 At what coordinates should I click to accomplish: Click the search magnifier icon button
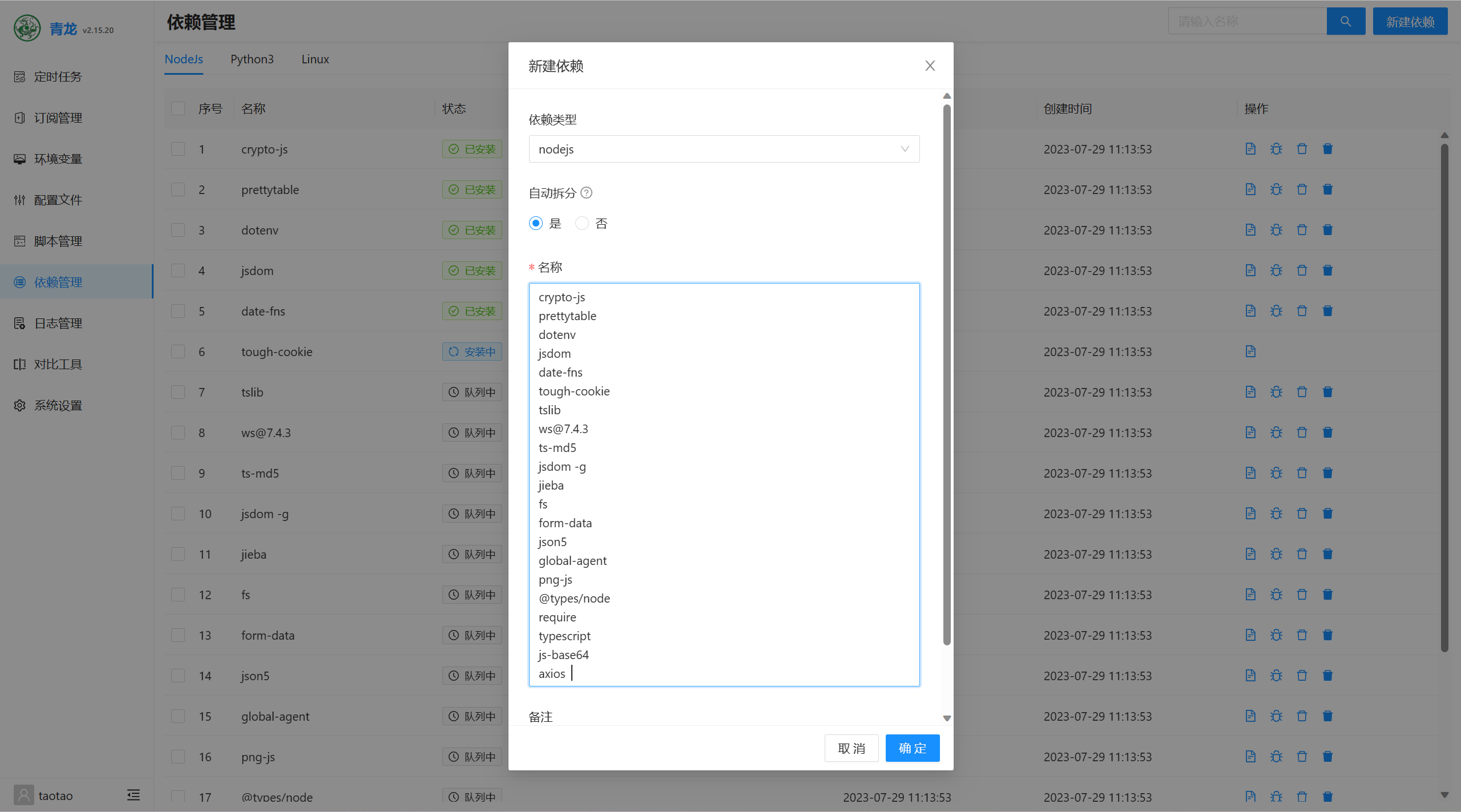(1345, 21)
